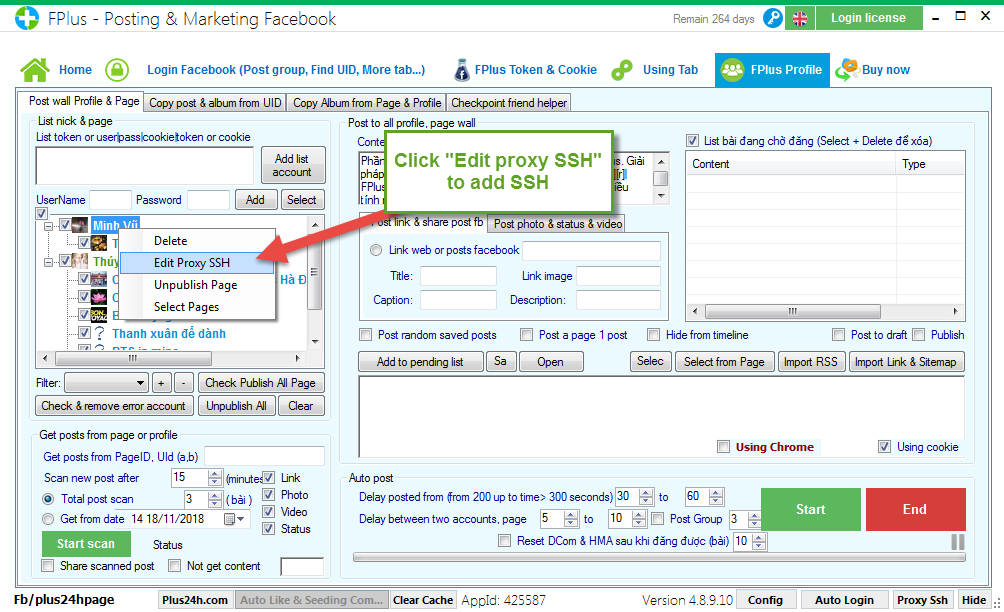The image size is (1004, 612).
Task: Click the minus filter button
Action: pyautogui.click(x=184, y=383)
